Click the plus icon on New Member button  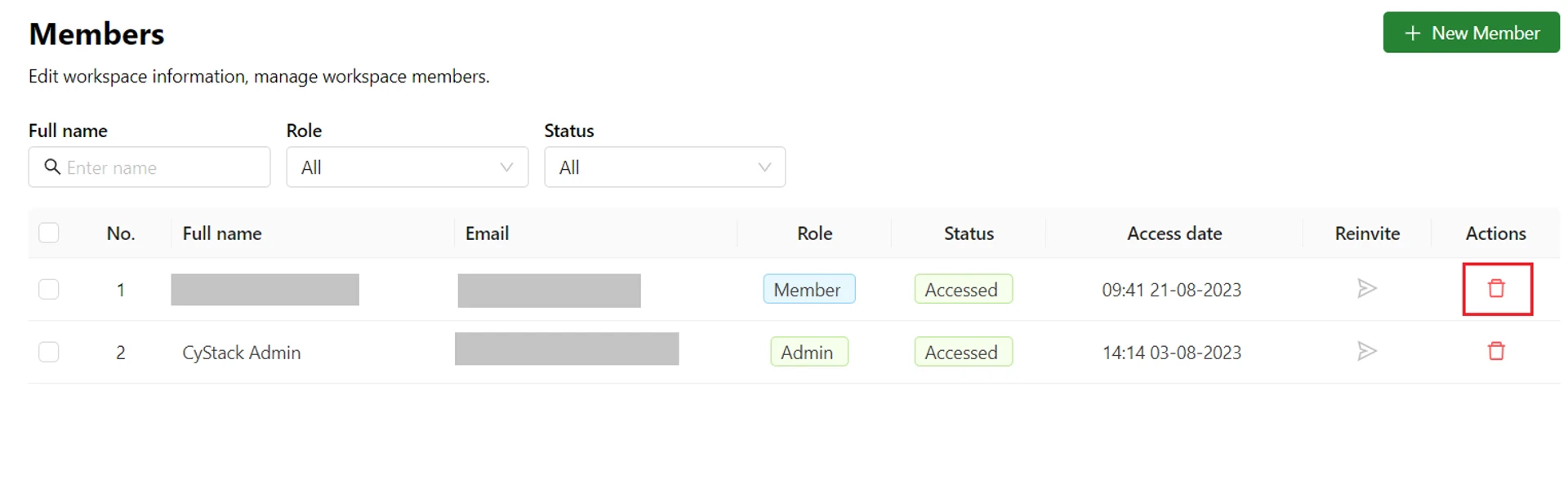coord(1411,33)
